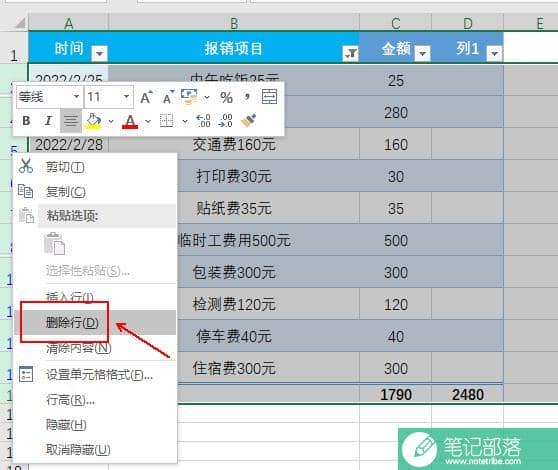Select the Format Painter brush icon
The image size is (558, 470).
248,121
